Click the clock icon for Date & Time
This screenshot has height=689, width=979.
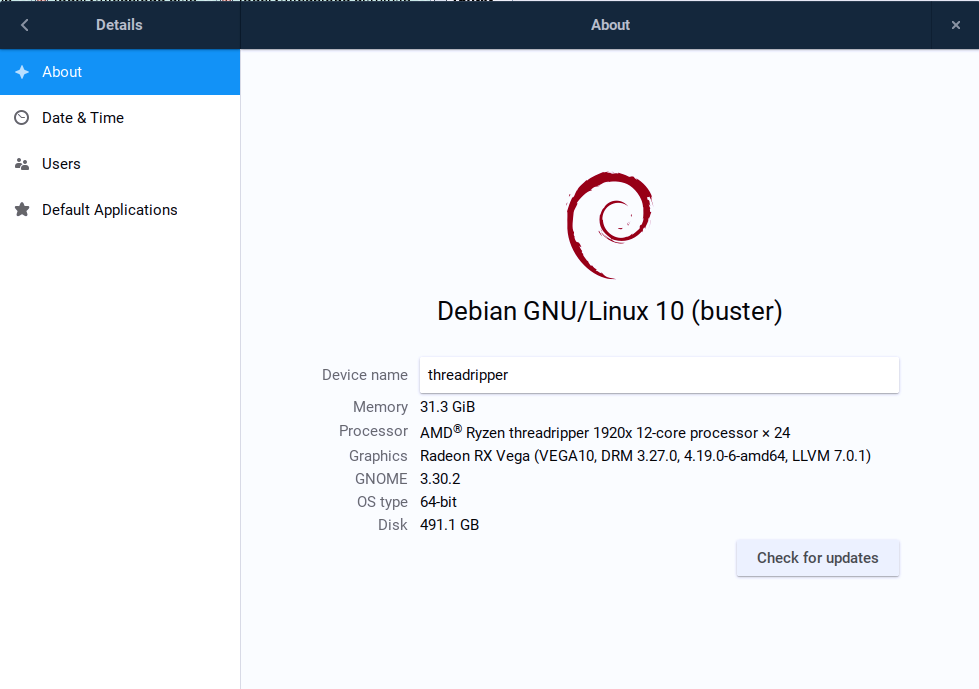[x=22, y=118]
